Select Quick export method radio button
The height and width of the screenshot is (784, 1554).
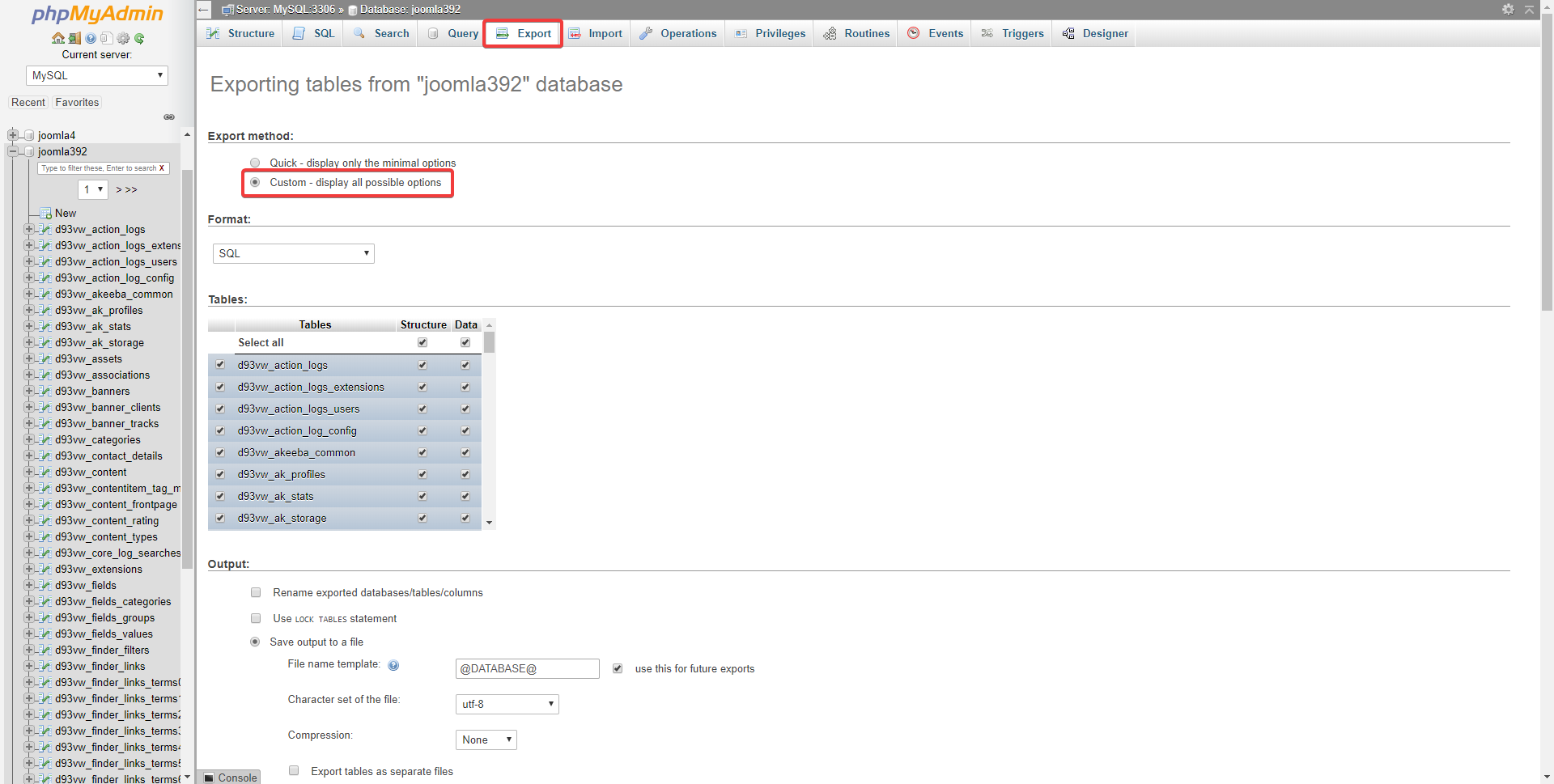[255, 163]
